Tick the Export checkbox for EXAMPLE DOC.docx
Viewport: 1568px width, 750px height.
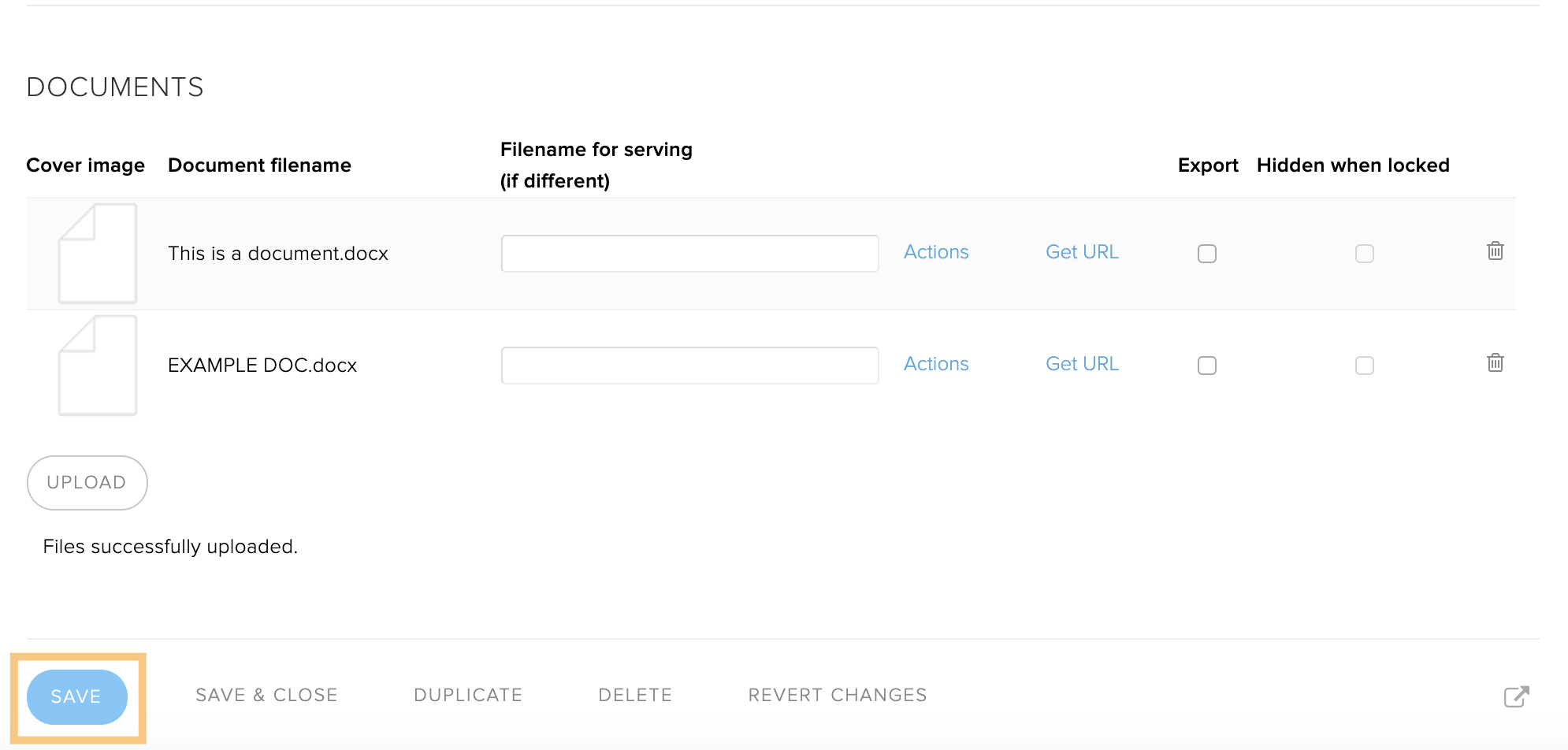1206,366
